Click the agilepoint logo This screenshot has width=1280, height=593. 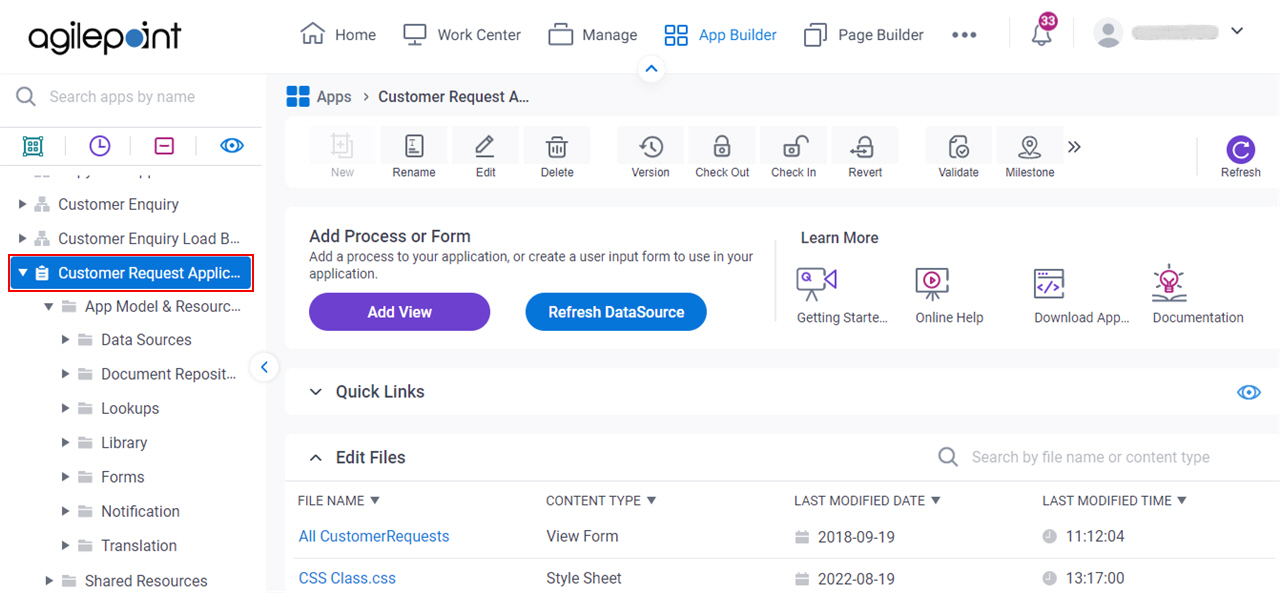point(104,37)
